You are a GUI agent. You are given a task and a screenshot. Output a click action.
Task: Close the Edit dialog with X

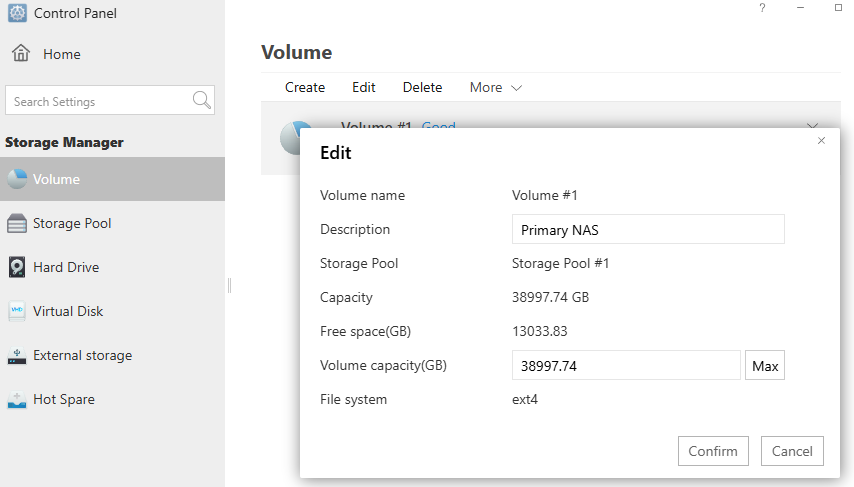point(821,141)
